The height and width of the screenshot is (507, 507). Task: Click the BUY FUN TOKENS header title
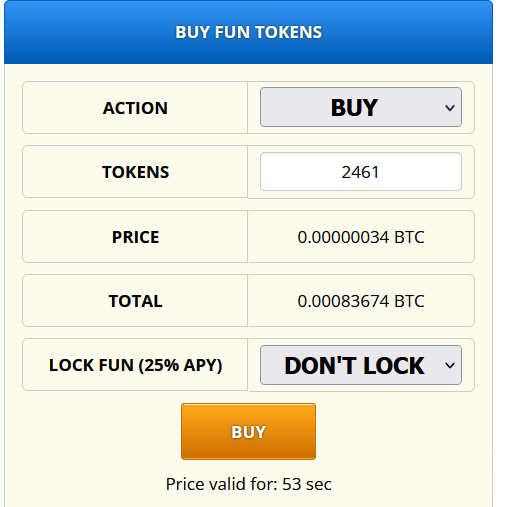point(249,32)
